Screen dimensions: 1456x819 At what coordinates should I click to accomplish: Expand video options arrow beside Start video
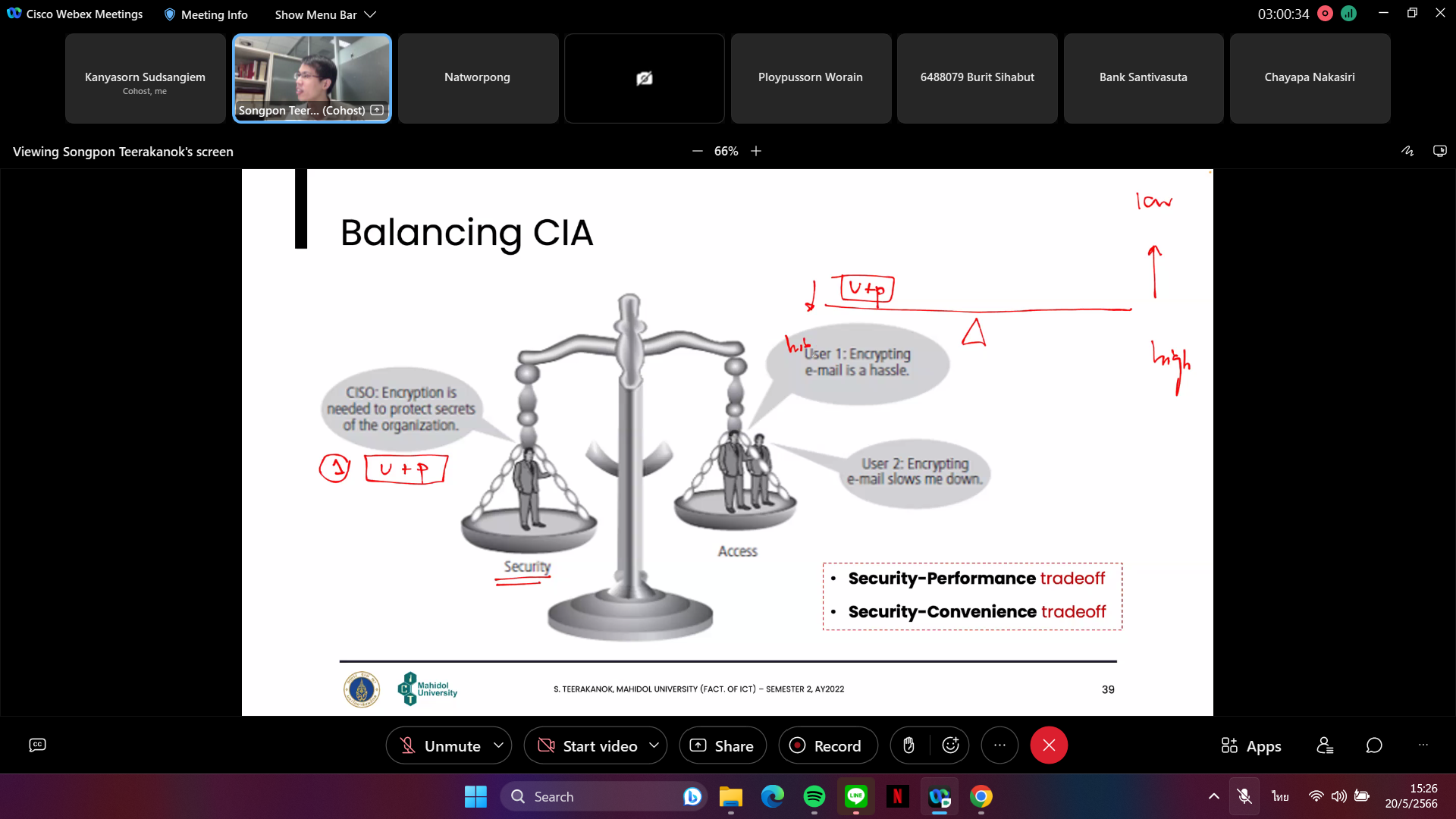654,745
